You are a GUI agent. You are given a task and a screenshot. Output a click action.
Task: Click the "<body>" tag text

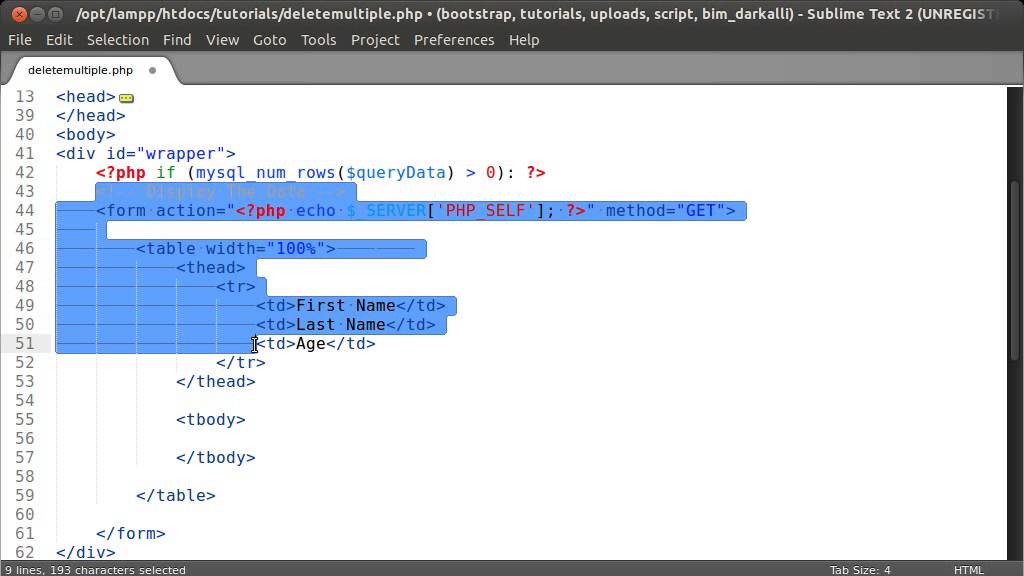click(86, 135)
